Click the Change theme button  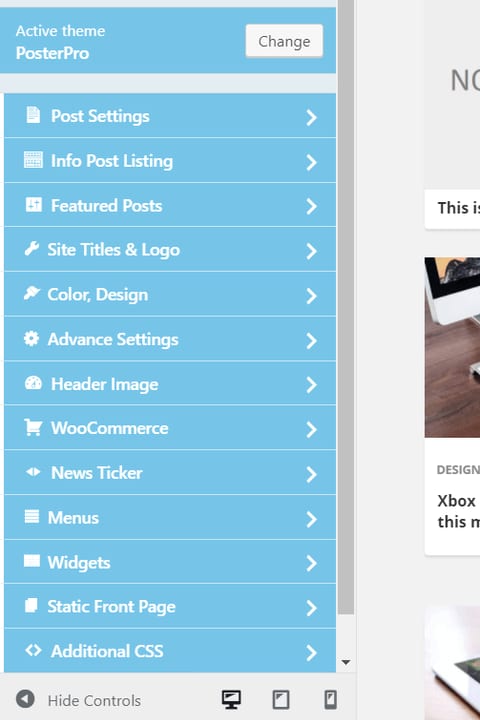[284, 41]
